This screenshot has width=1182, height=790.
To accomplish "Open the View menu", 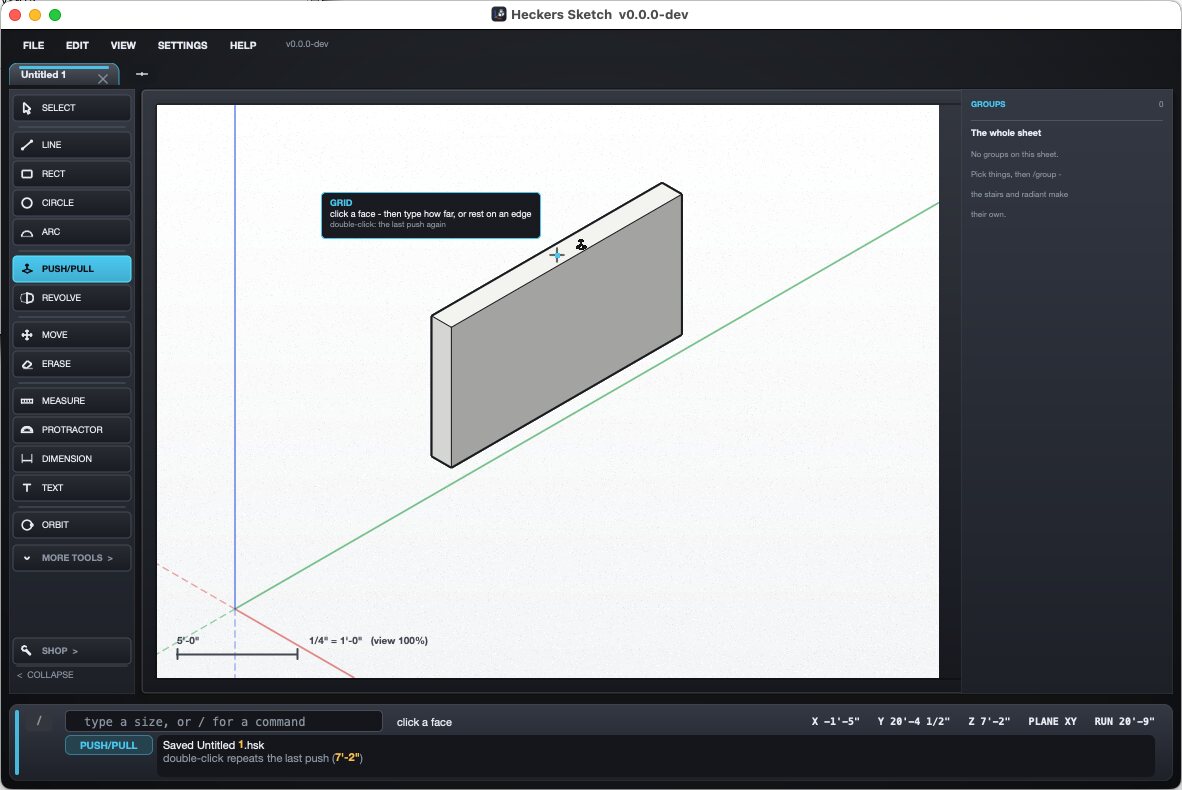I will pos(123,45).
